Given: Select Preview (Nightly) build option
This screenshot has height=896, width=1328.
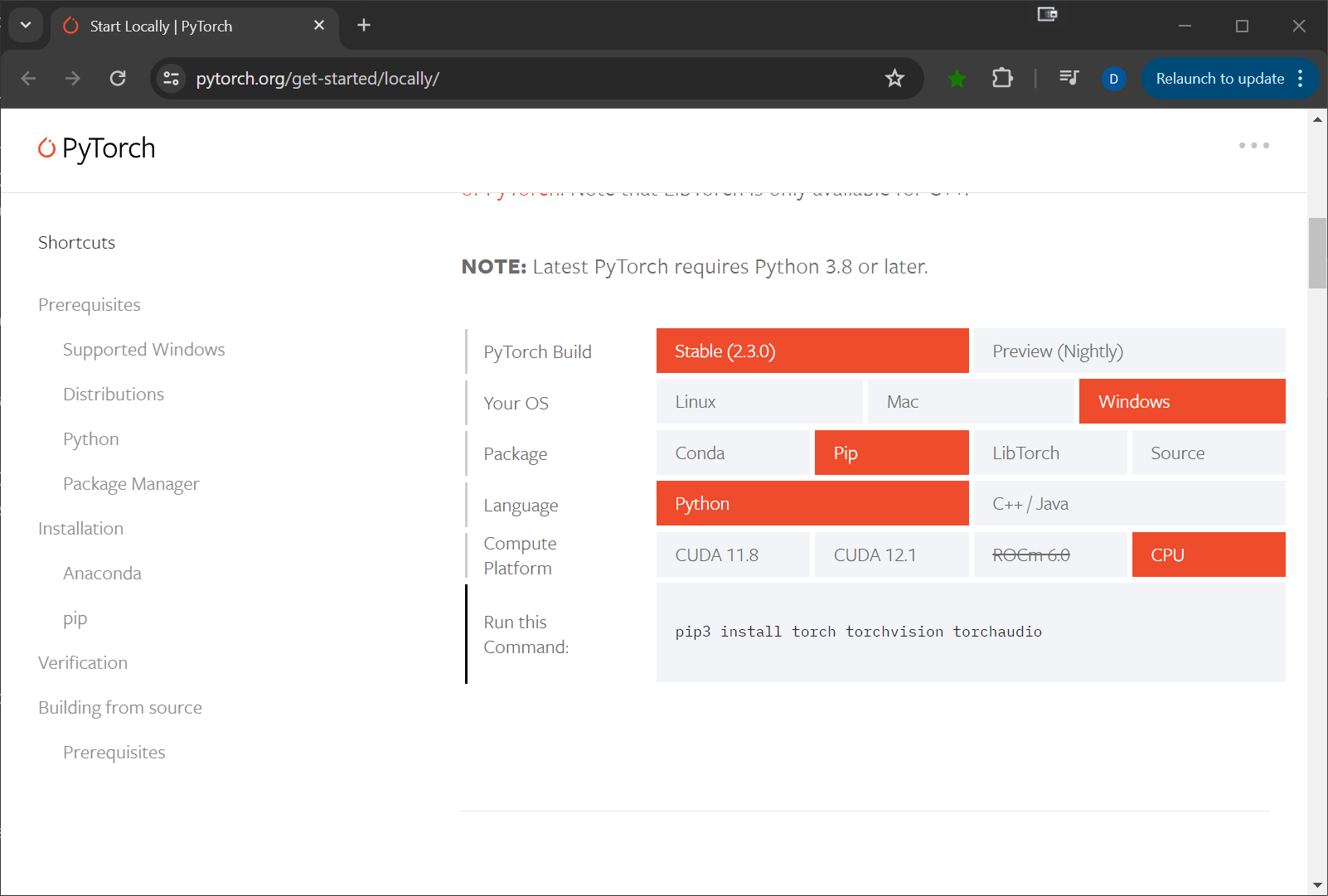Looking at the screenshot, I should coord(1128,351).
